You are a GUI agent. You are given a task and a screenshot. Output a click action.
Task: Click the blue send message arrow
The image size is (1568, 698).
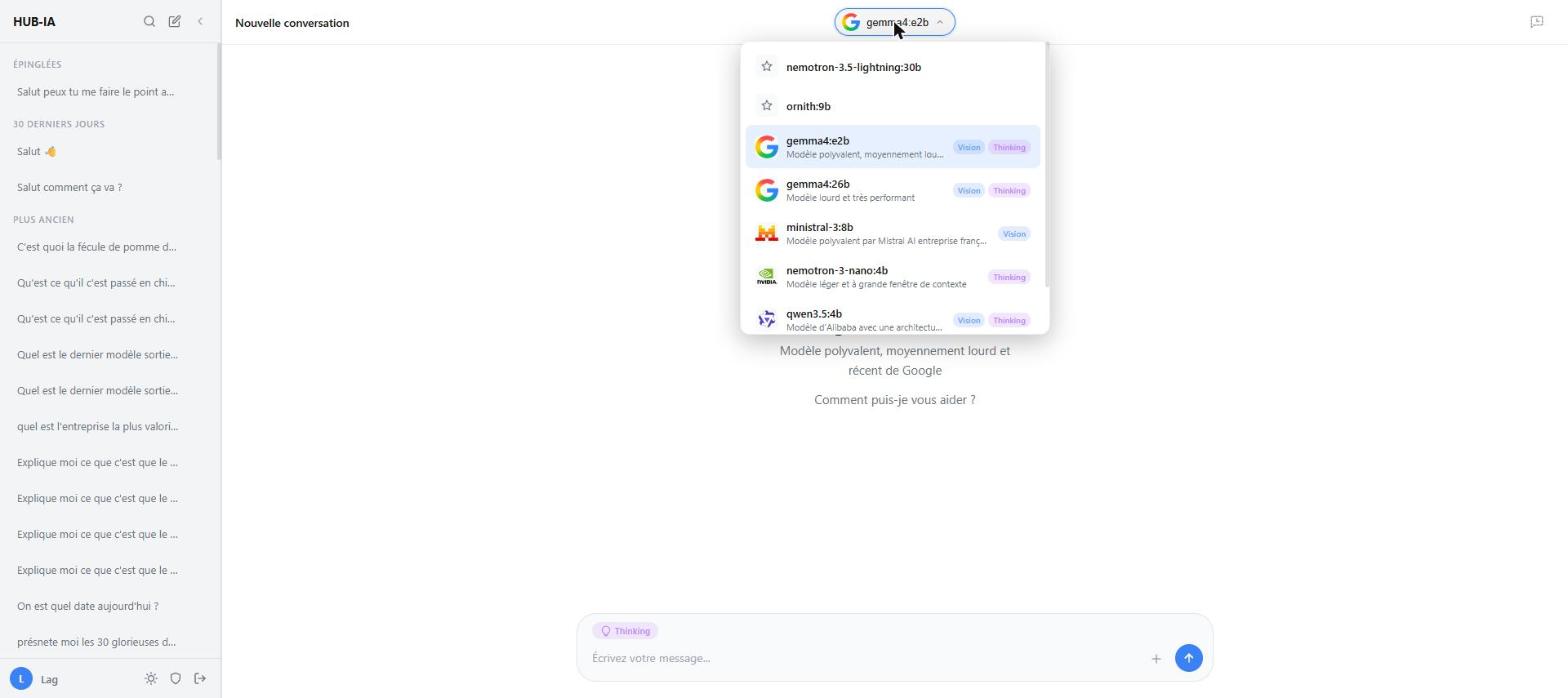(x=1188, y=658)
